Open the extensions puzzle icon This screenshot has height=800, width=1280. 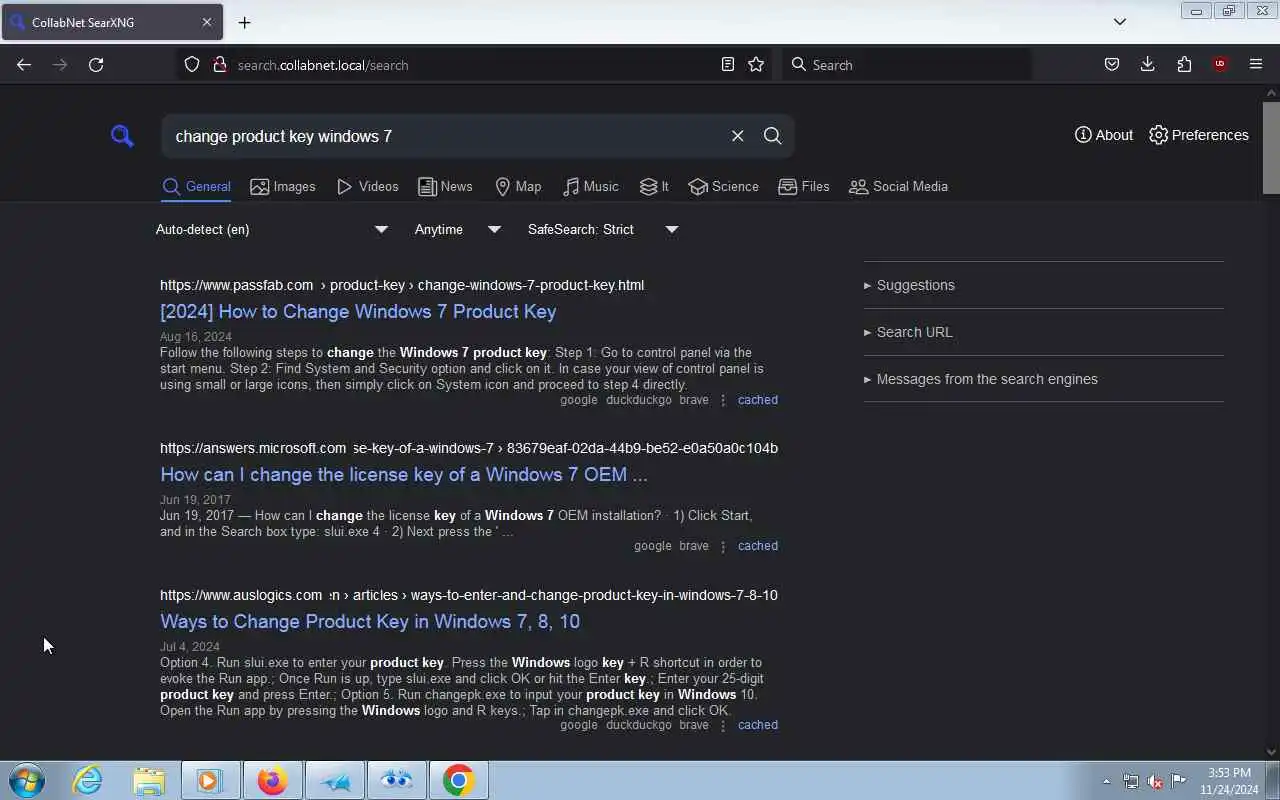1184,64
